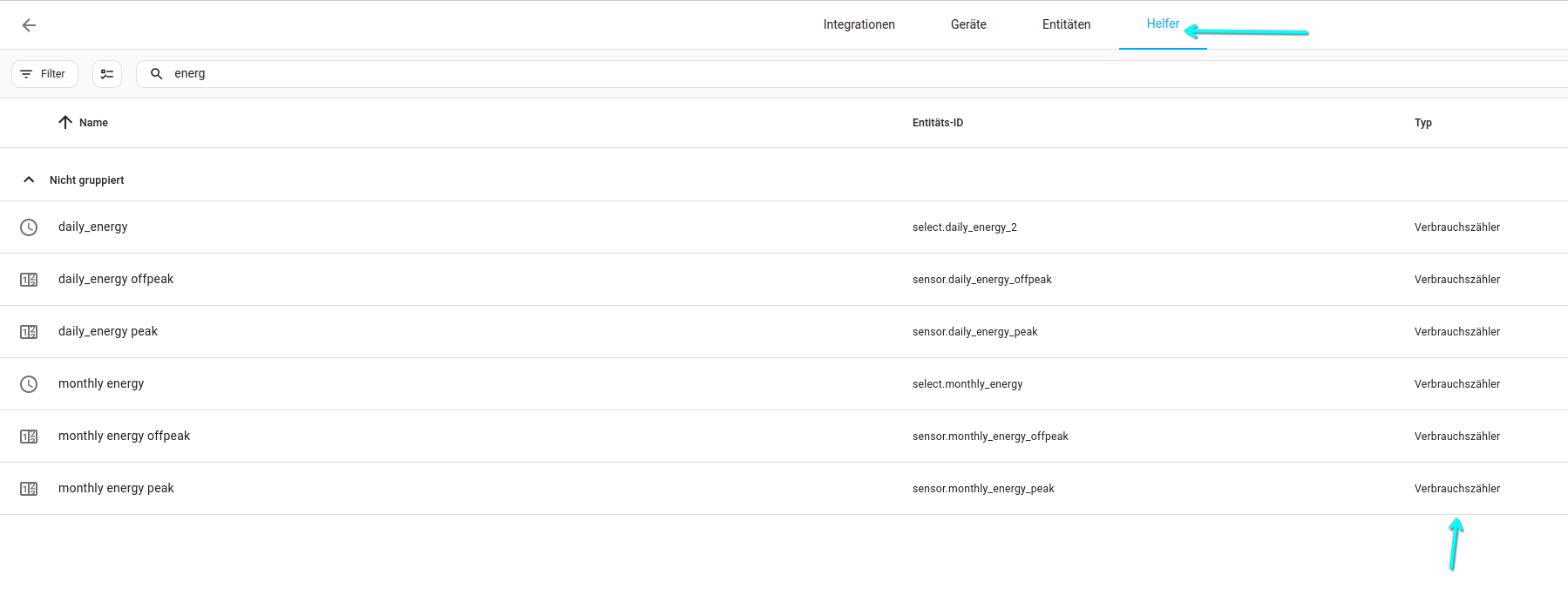This screenshot has width=1568, height=596.
Task: Click the back arrow icon
Action: [x=29, y=25]
